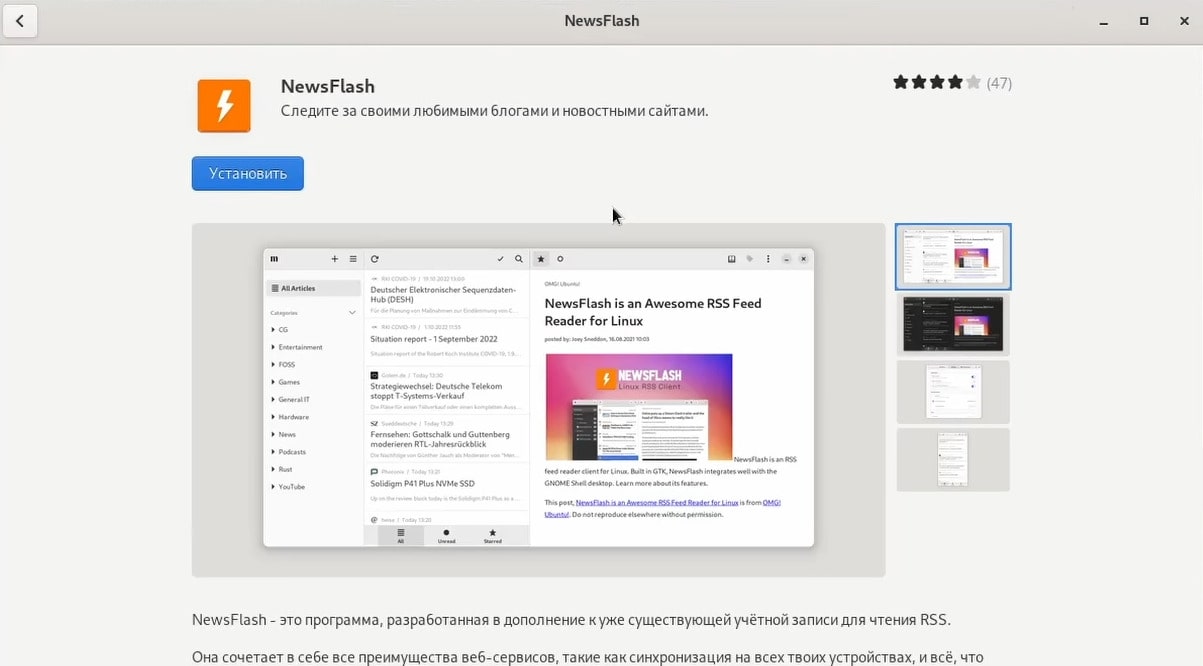
Task: Close the NewsFlash software window
Action: (x=1185, y=21)
